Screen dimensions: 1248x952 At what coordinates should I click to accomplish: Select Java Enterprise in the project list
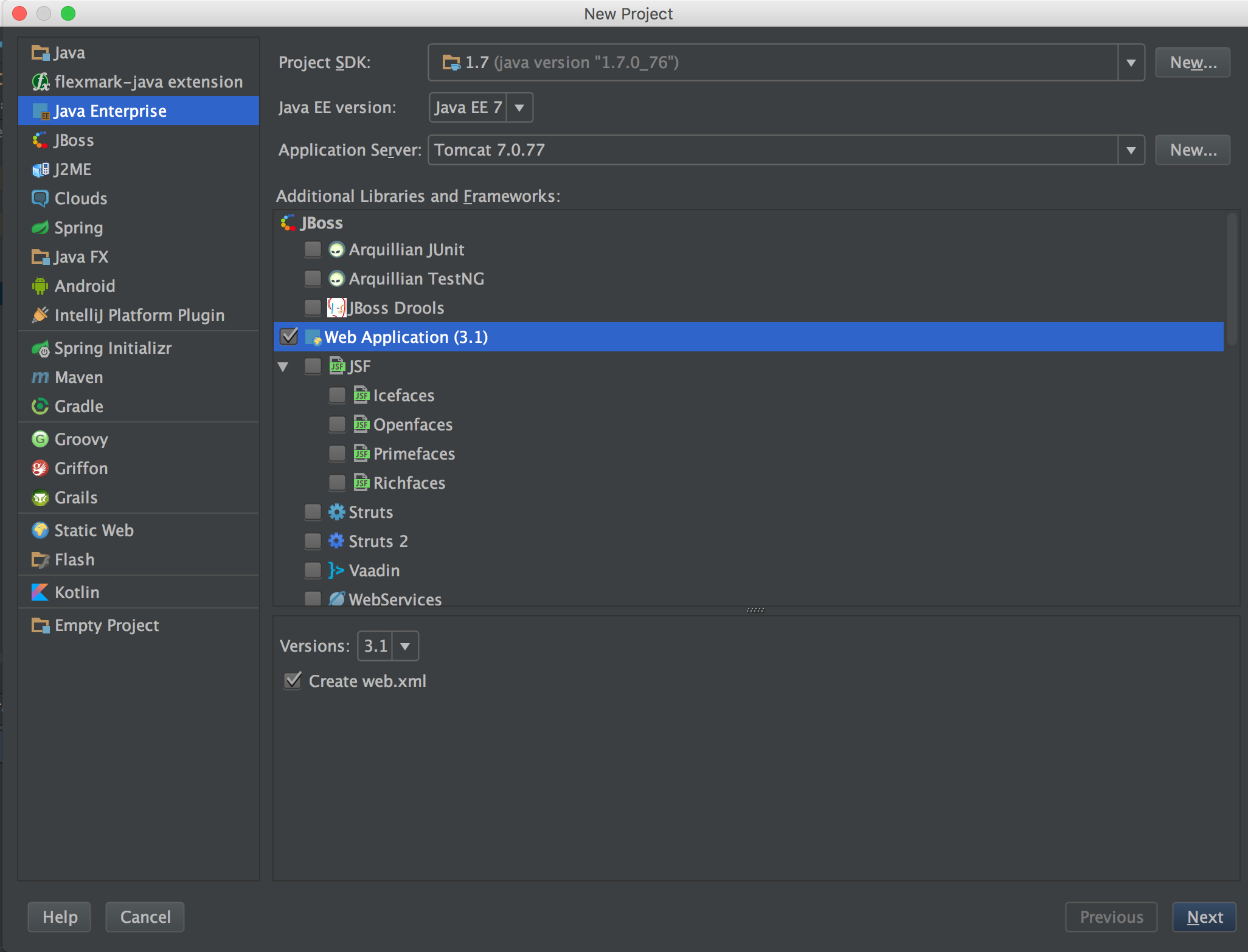tap(139, 111)
